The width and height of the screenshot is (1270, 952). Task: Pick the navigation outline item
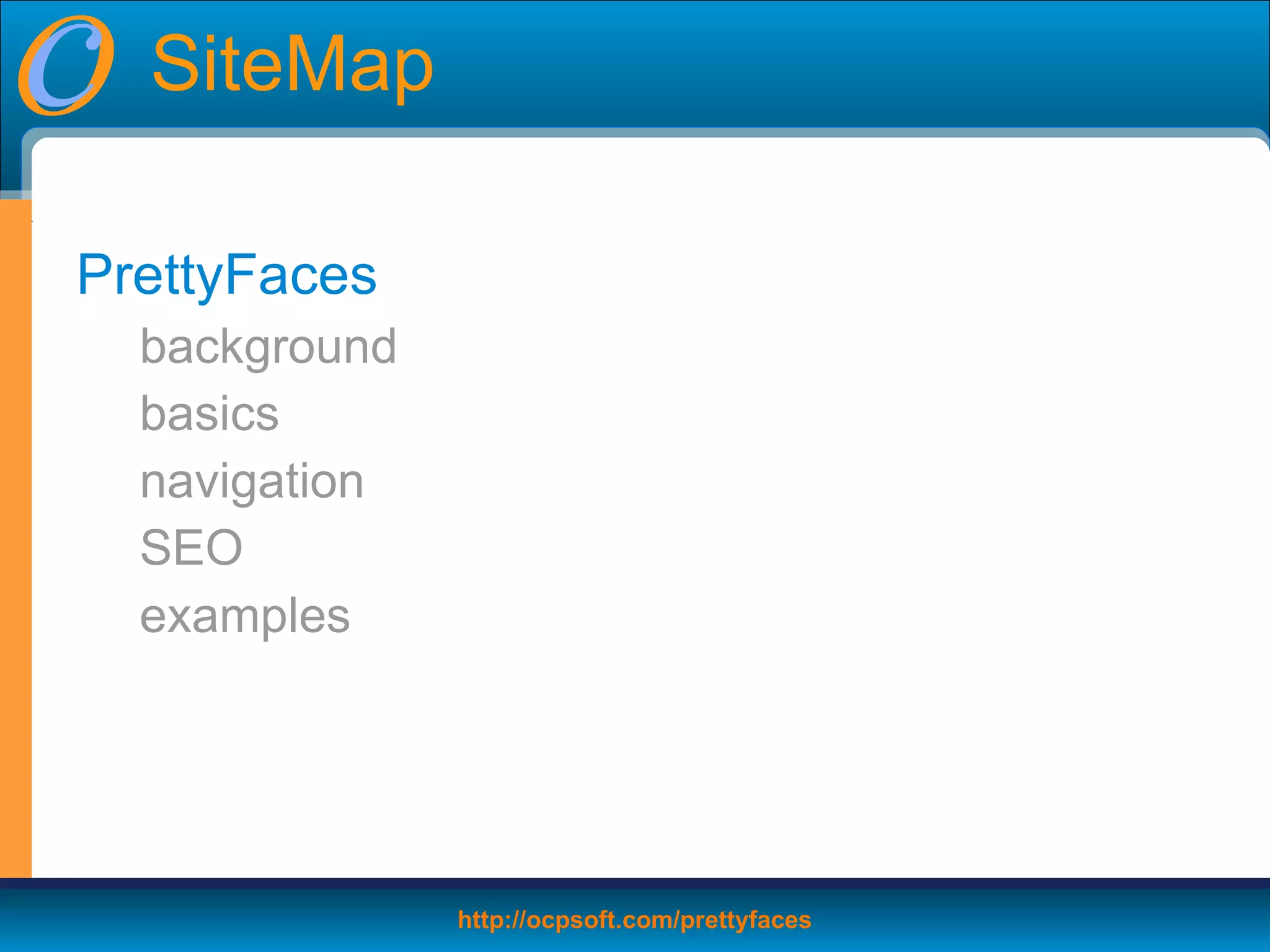[x=252, y=481]
